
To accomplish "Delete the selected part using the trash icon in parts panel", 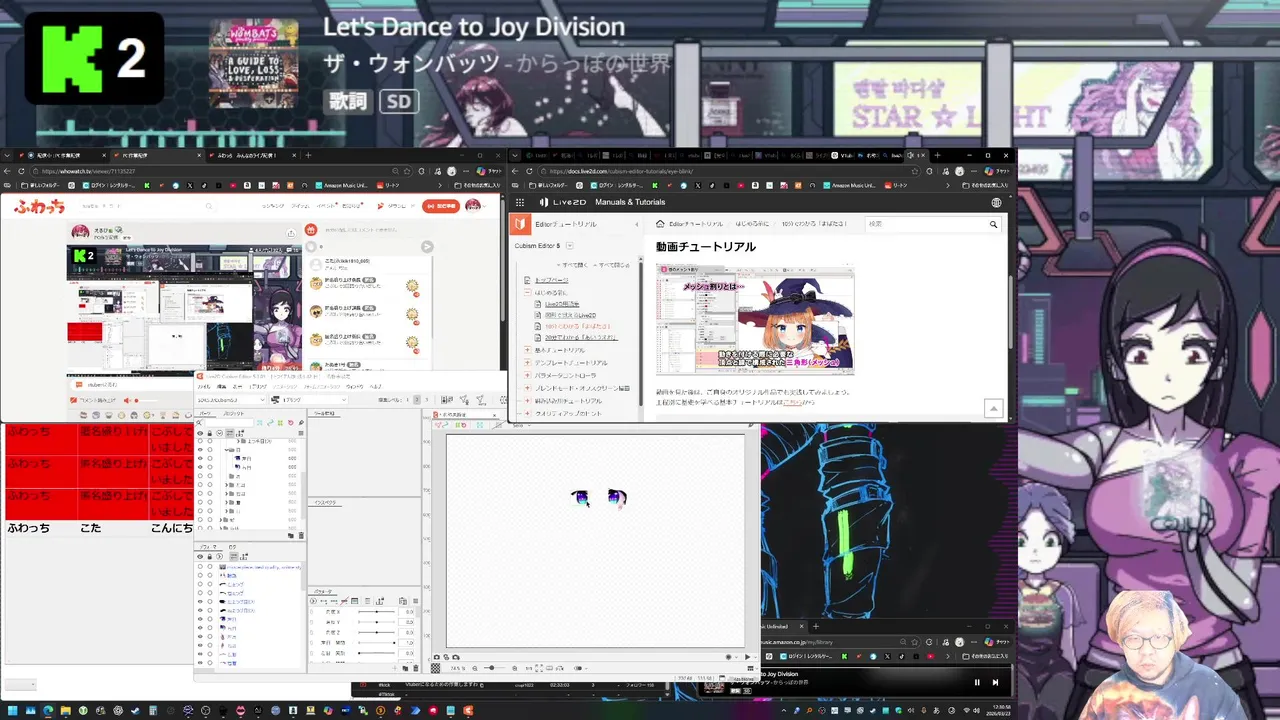I will pyautogui.click(x=301, y=535).
